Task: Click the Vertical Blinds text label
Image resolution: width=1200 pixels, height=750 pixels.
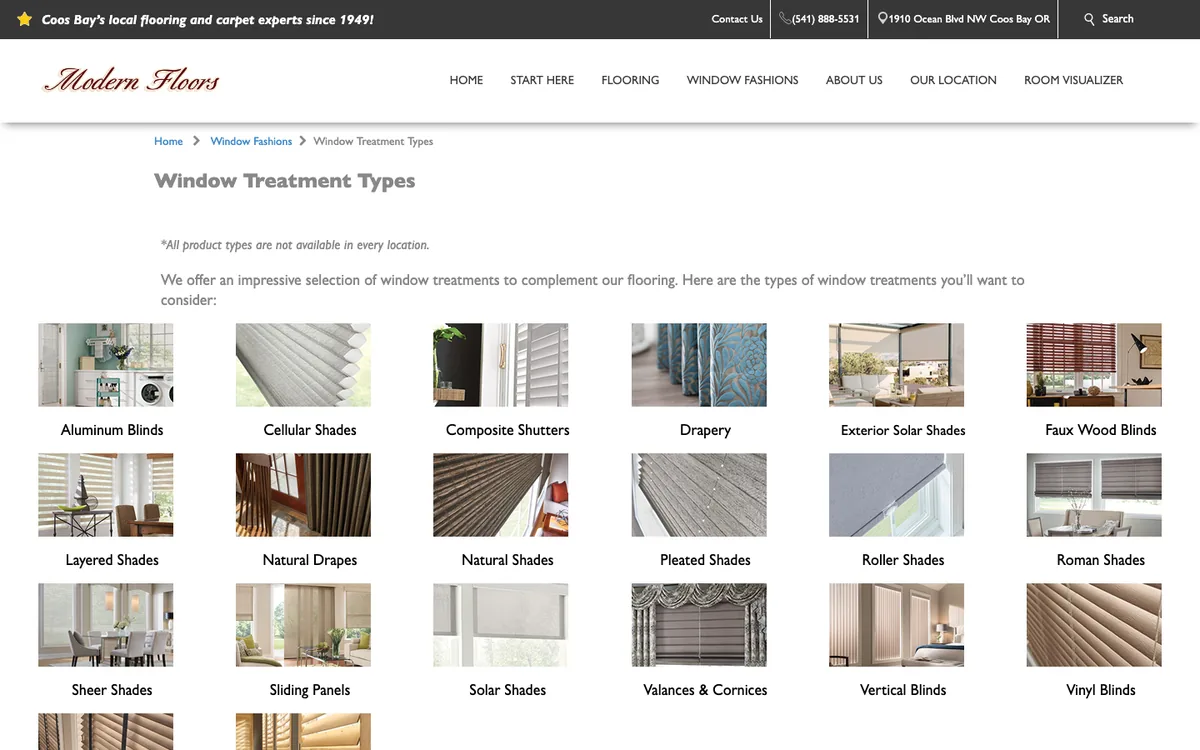Action: [903, 690]
